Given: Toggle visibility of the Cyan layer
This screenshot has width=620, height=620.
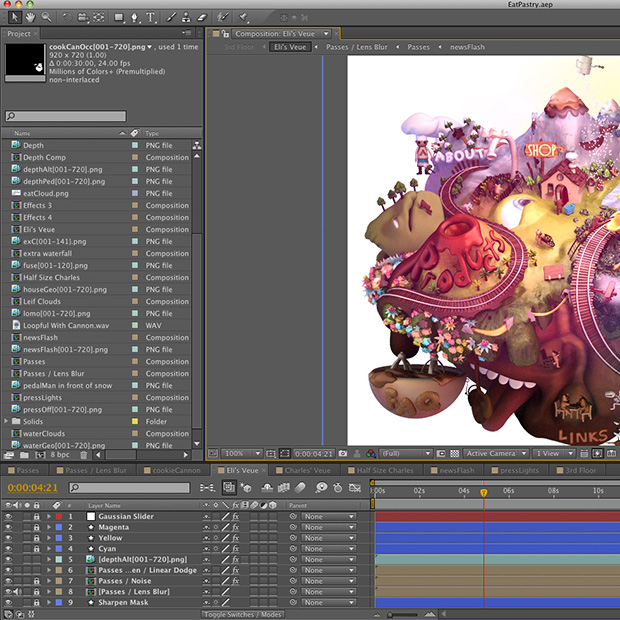Looking at the screenshot, I should [8, 548].
